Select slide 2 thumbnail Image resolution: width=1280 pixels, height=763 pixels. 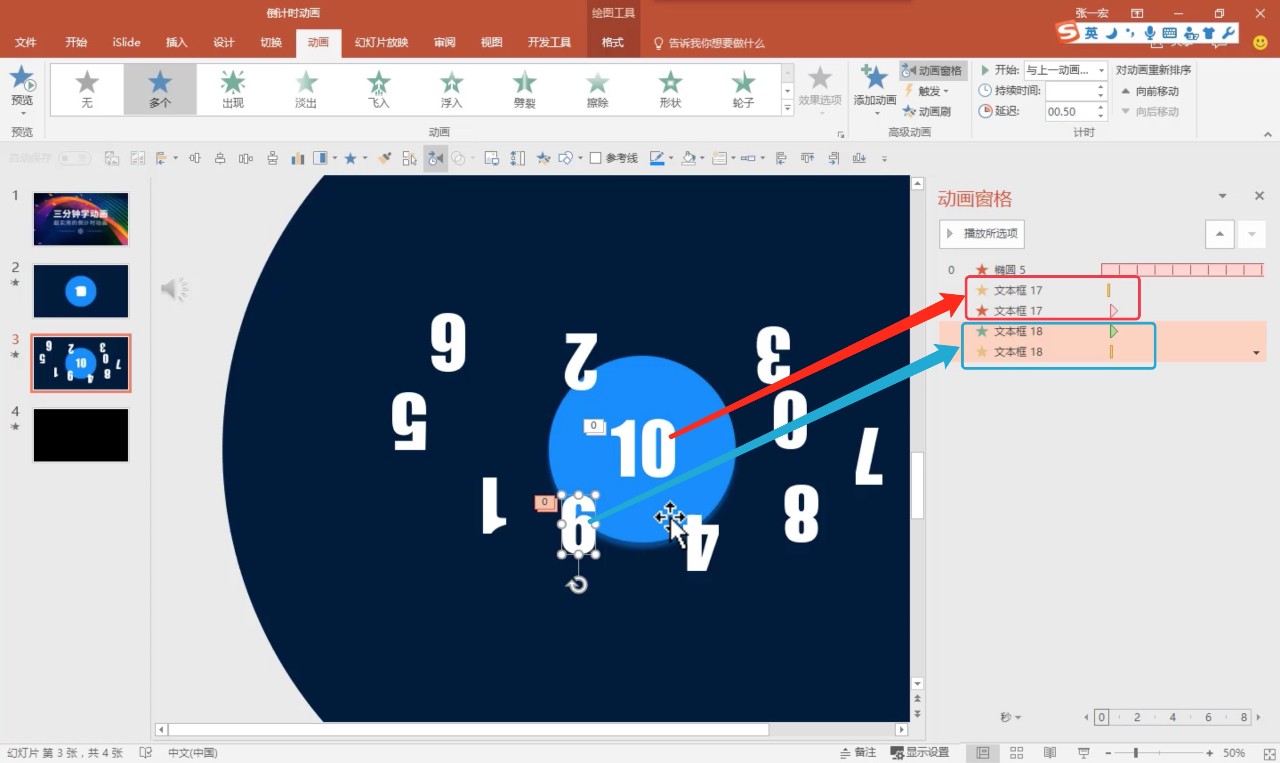81,291
